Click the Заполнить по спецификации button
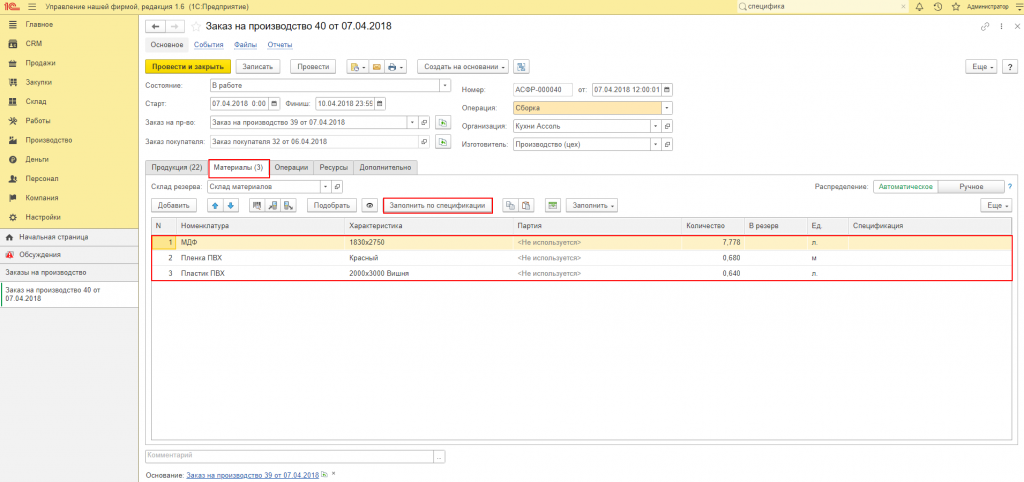Screen dimensions: 1024x482 coord(438,205)
